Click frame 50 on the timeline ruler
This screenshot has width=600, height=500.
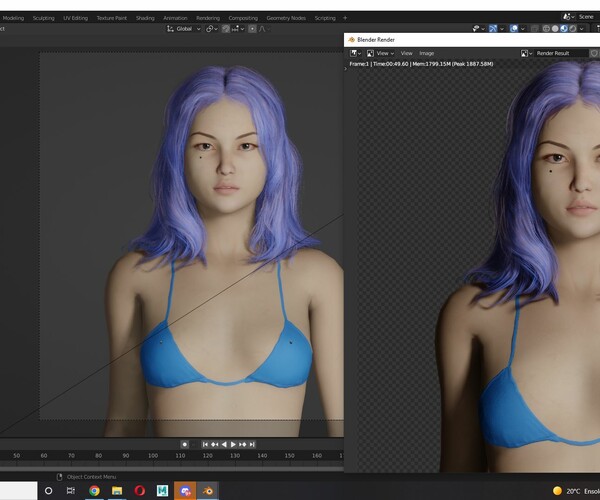[16, 456]
